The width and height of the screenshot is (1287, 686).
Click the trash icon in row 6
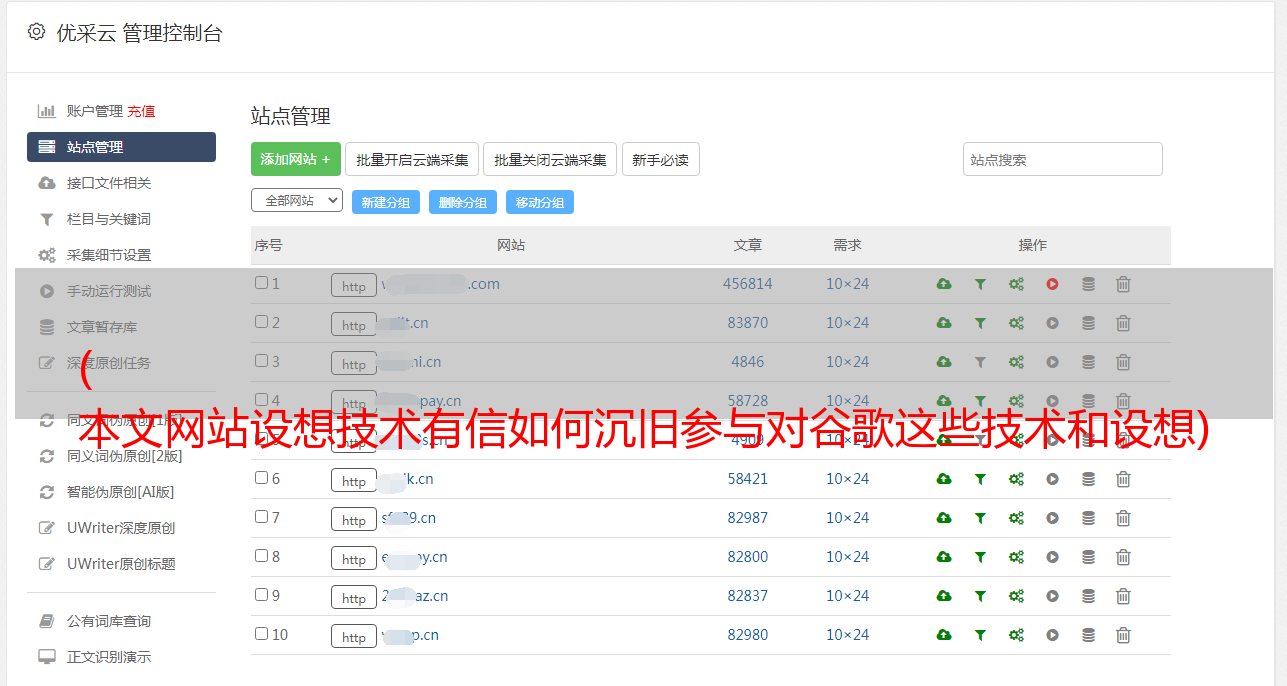(1123, 479)
